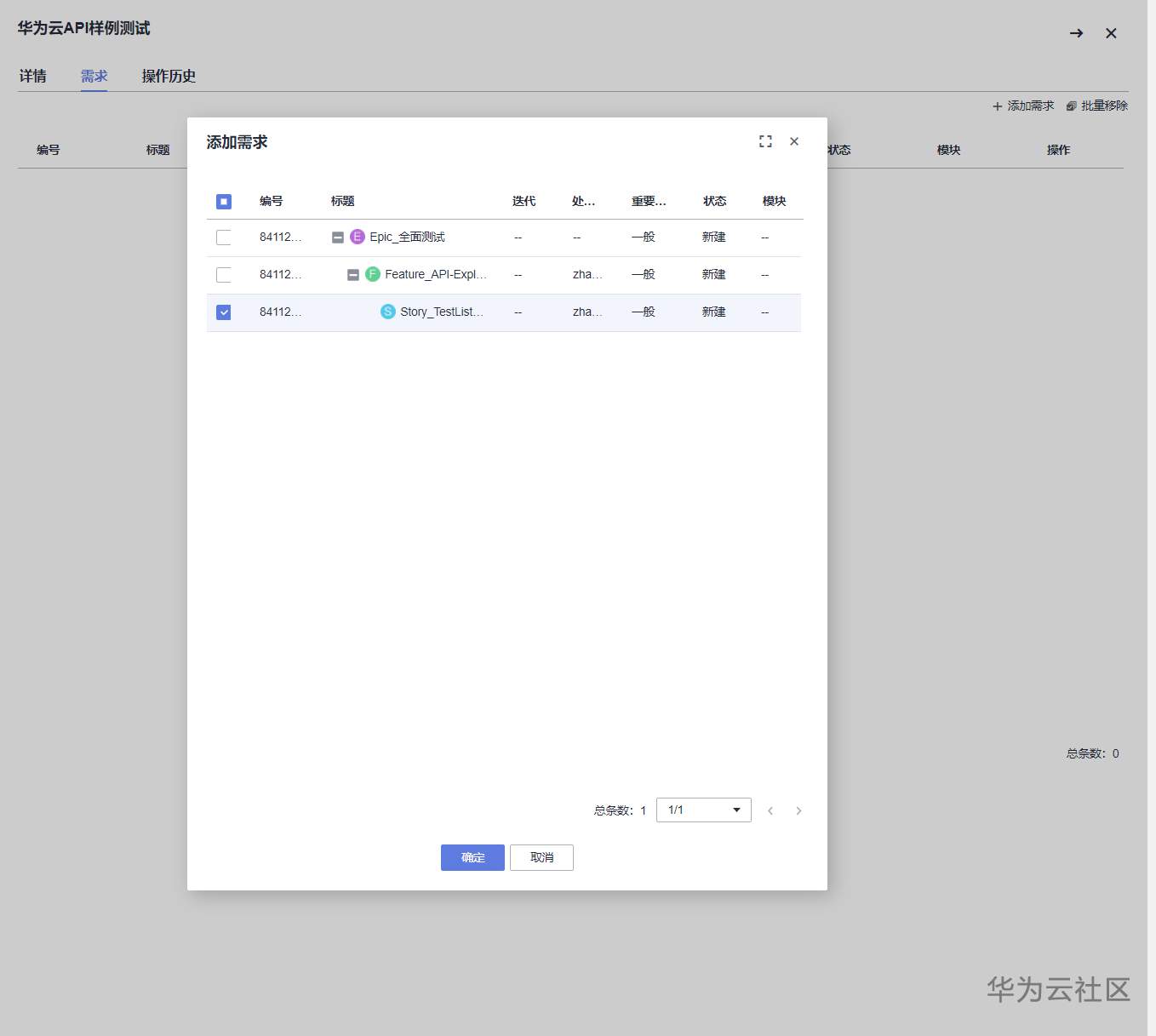Image resolution: width=1156 pixels, height=1036 pixels.
Task: Click the 编号 column header in dialog
Action: [272, 201]
